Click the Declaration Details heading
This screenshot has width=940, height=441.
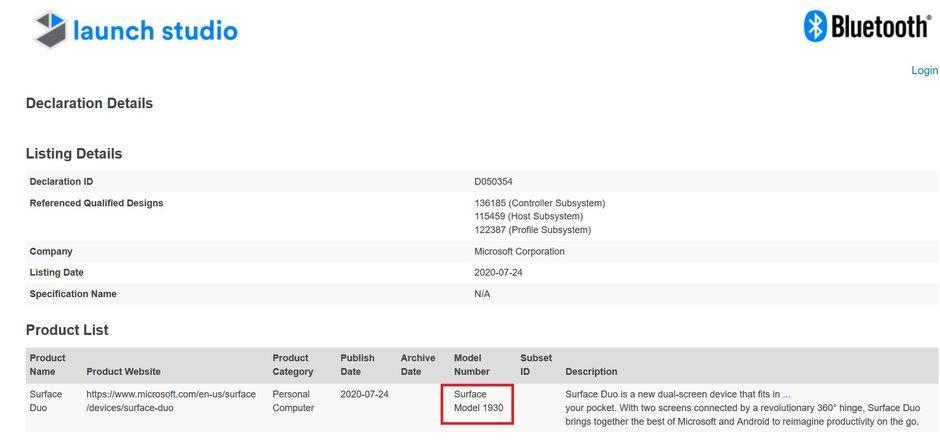coord(89,103)
